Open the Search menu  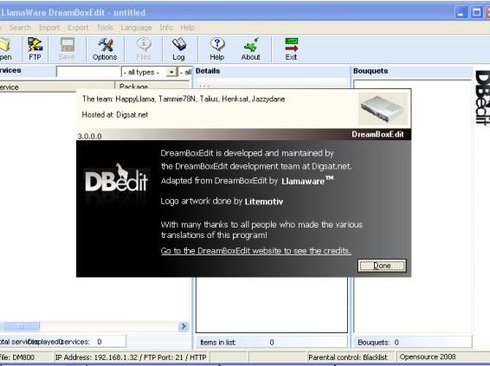pyautogui.click(x=20, y=28)
